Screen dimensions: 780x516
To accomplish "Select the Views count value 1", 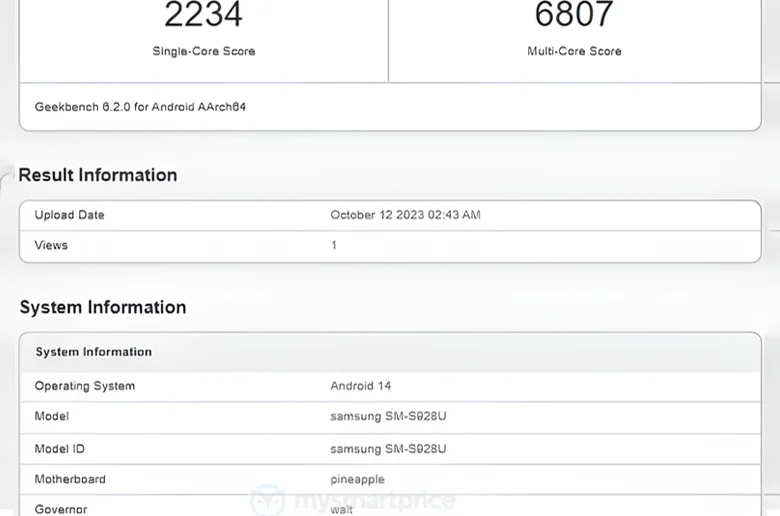I will point(334,245).
